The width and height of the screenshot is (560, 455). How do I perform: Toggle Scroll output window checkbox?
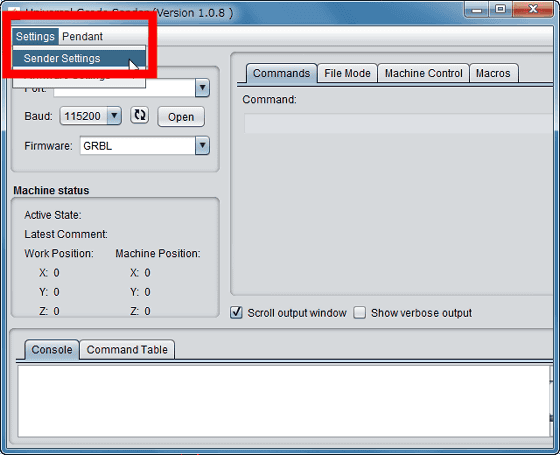(236, 312)
